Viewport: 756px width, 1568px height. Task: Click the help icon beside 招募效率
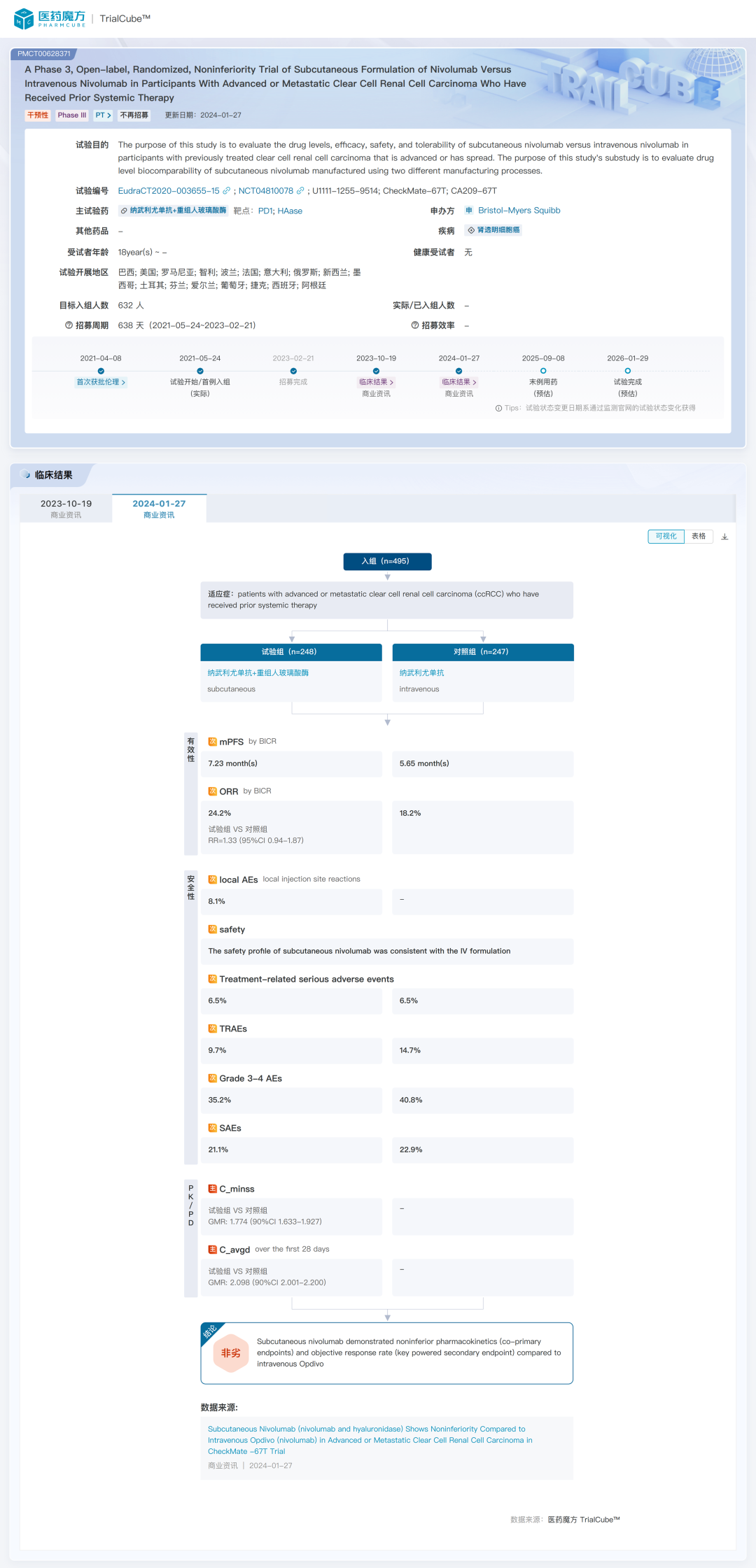click(415, 325)
